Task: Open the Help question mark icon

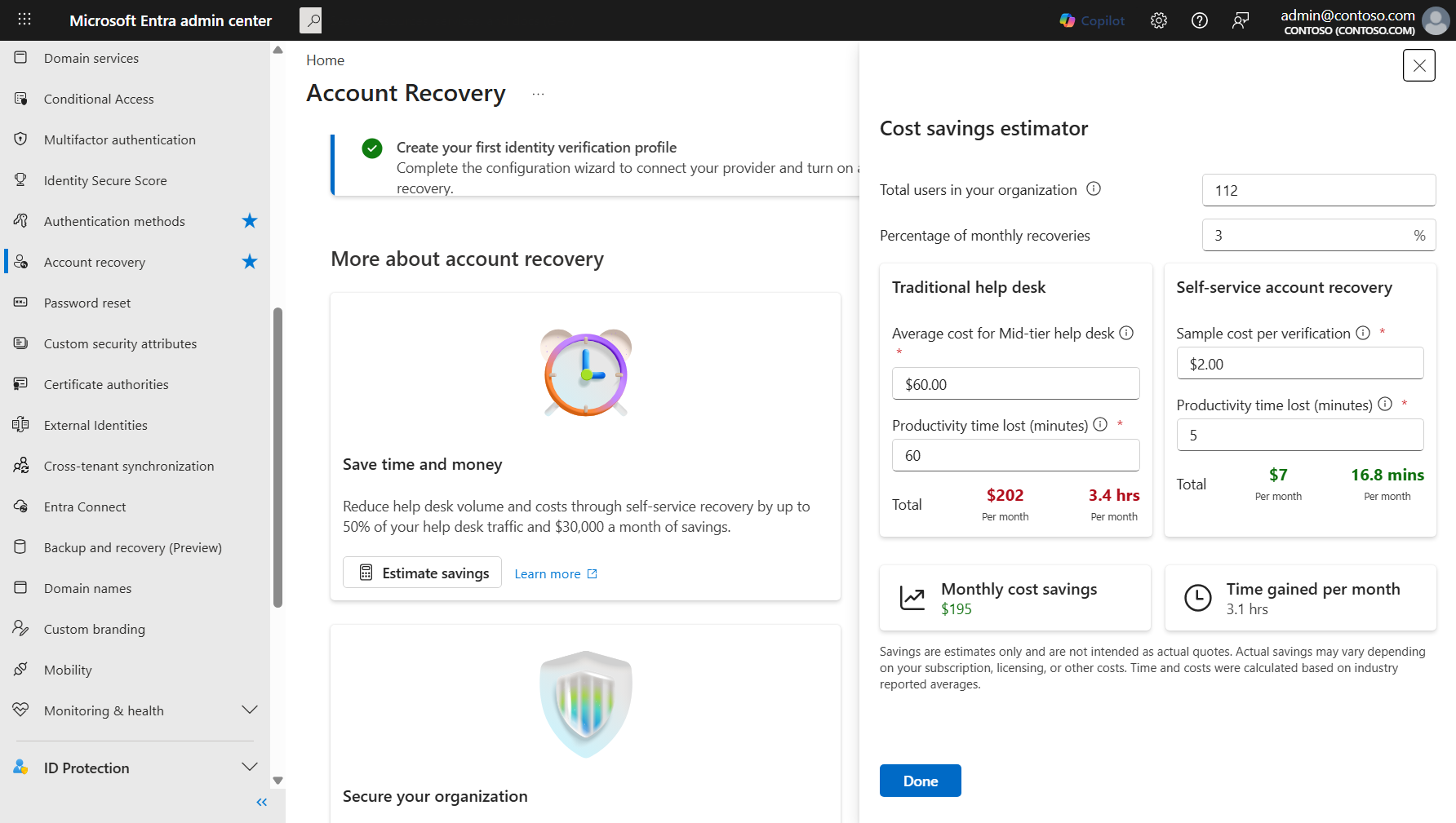Action: (1200, 20)
